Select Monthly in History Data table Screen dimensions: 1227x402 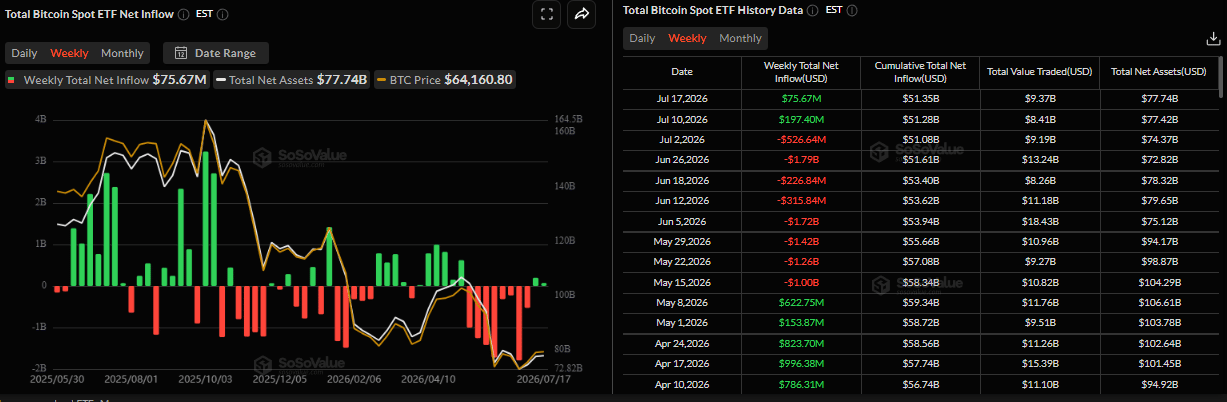pyautogui.click(x=740, y=38)
